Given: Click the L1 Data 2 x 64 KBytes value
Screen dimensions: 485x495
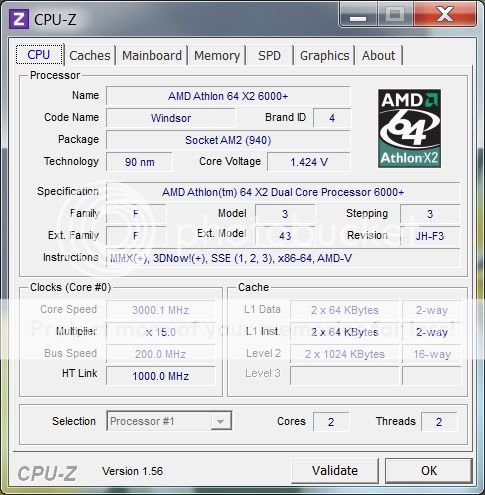Looking at the screenshot, I should coord(345,310).
